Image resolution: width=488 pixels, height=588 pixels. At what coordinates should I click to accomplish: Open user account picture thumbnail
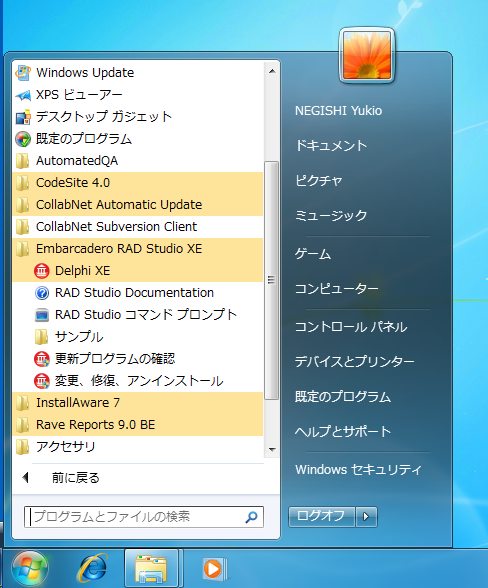click(366, 55)
